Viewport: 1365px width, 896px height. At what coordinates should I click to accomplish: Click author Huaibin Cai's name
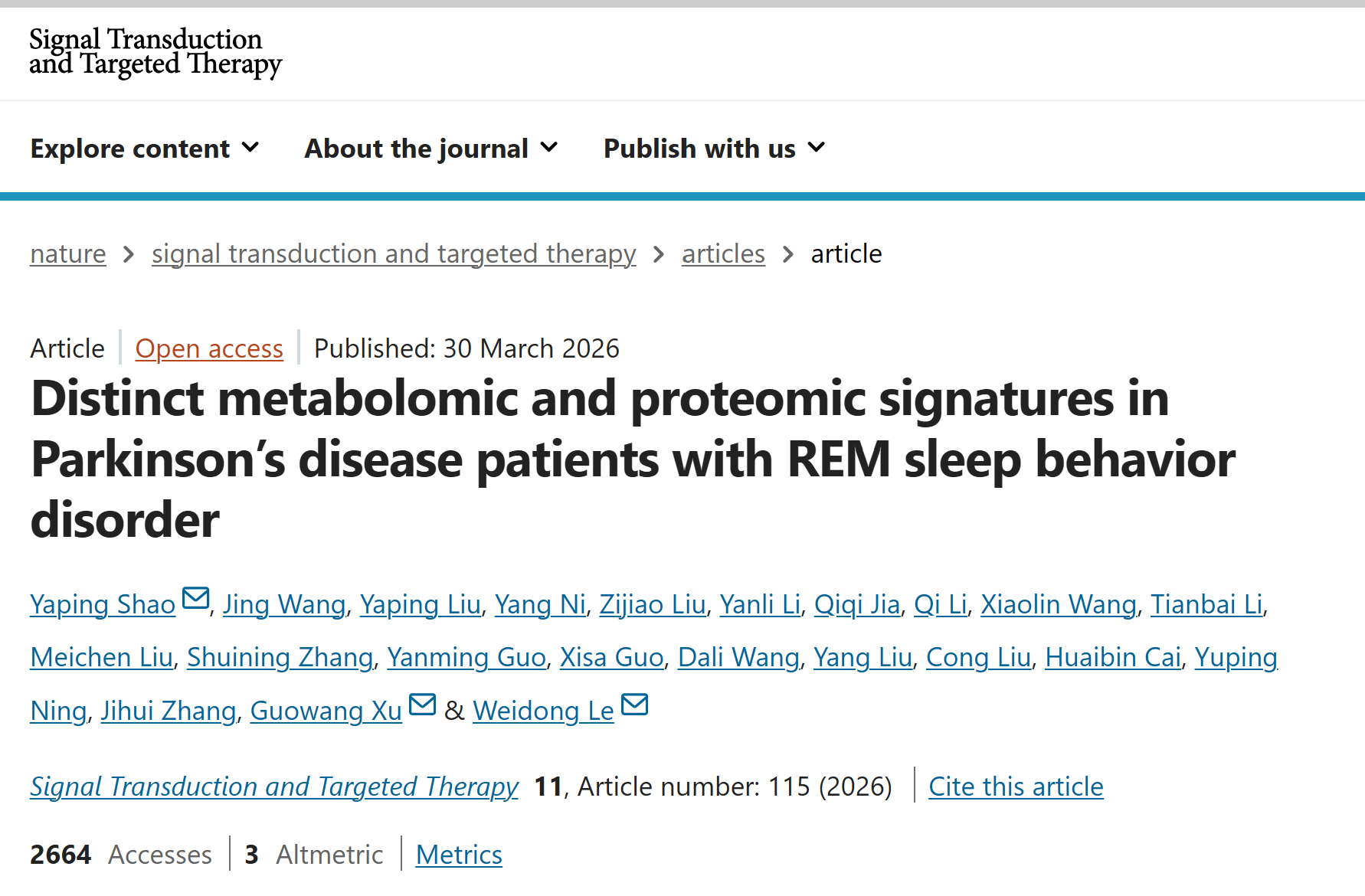(1112, 657)
